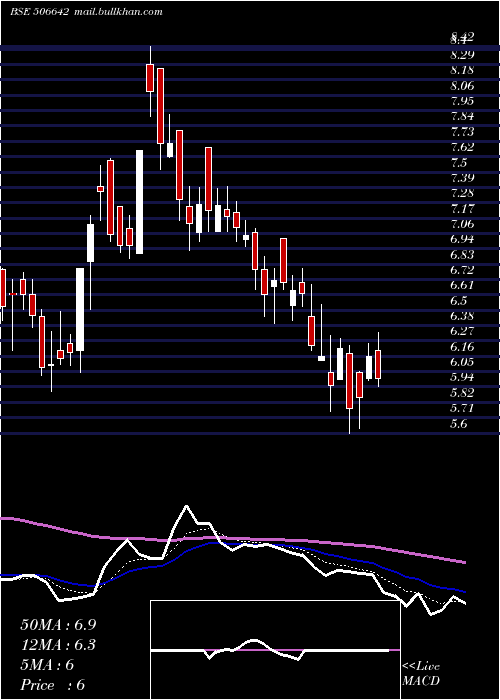
Task: Click the BSE 506642 ticker label
Action: coord(39,12)
